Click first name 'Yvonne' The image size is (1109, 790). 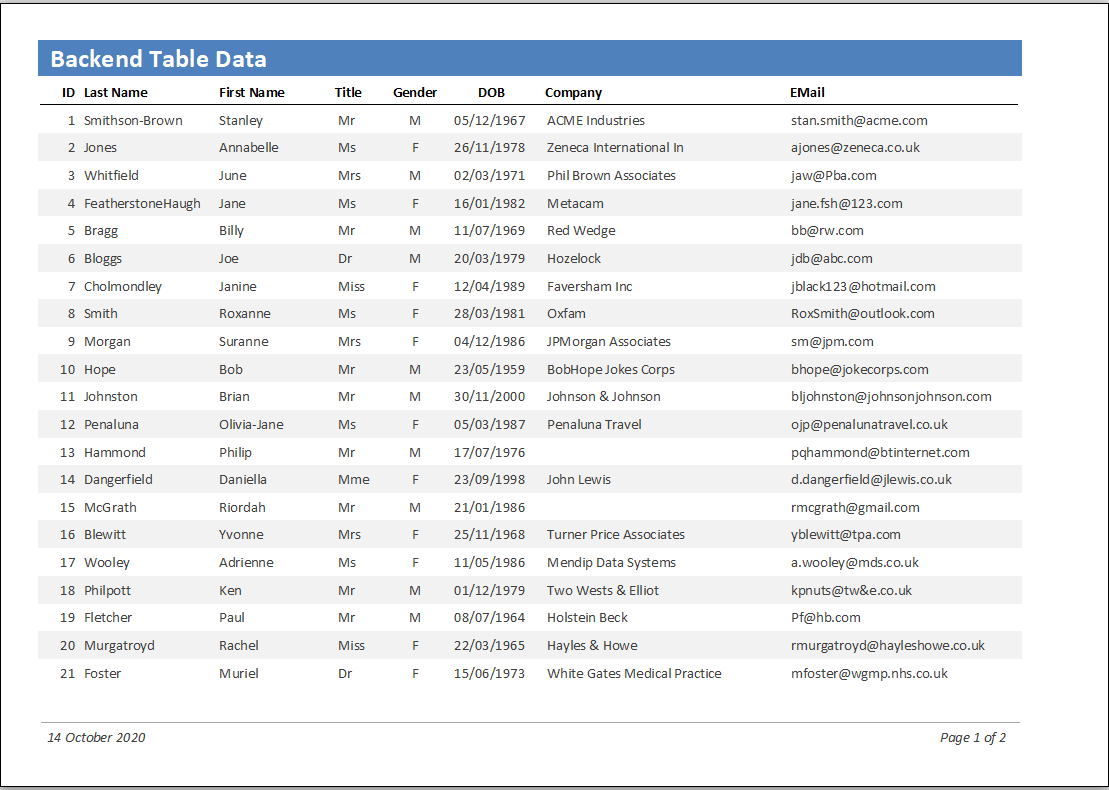(241, 535)
